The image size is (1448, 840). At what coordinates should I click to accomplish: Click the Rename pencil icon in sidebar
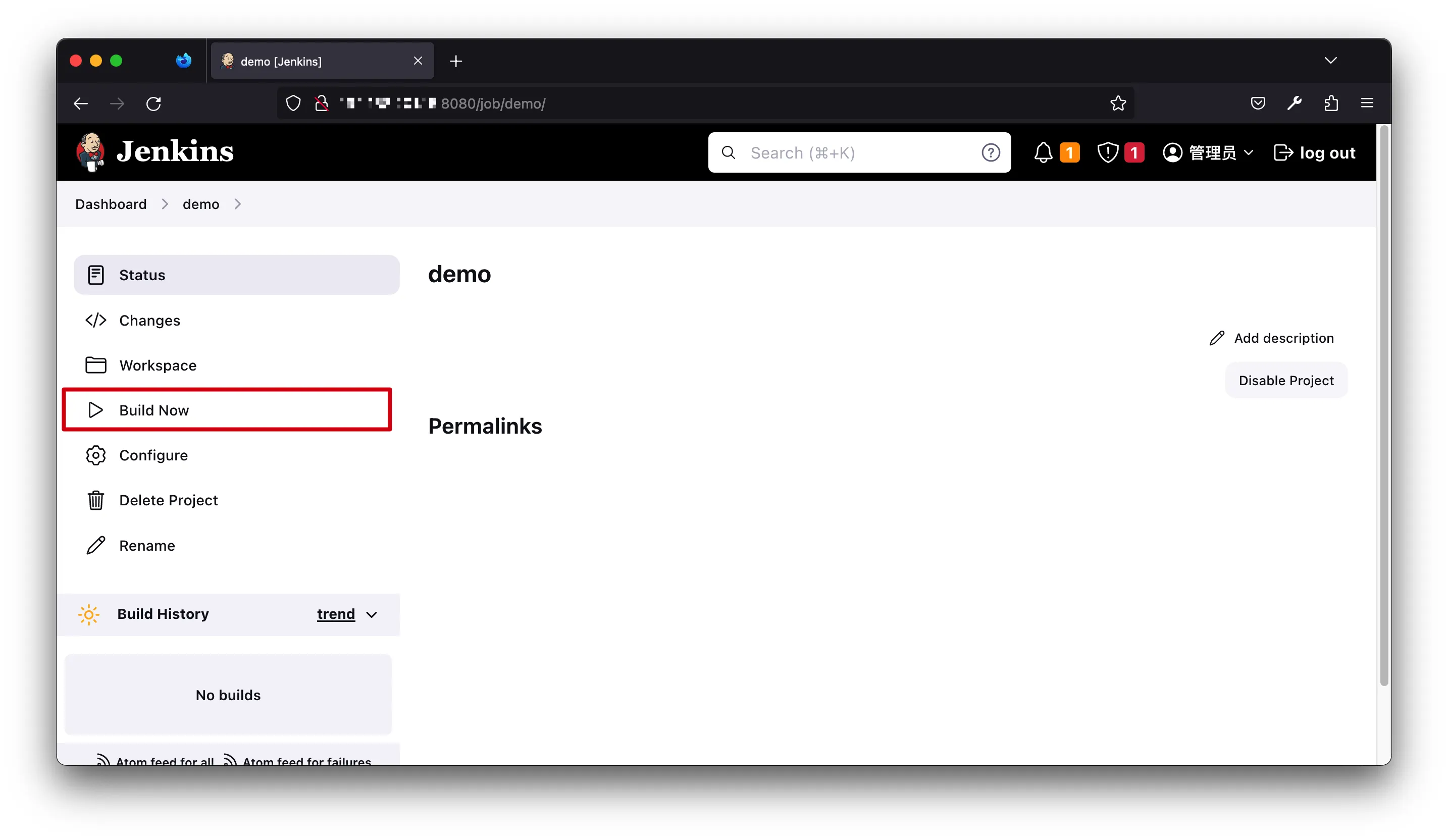pyautogui.click(x=95, y=545)
